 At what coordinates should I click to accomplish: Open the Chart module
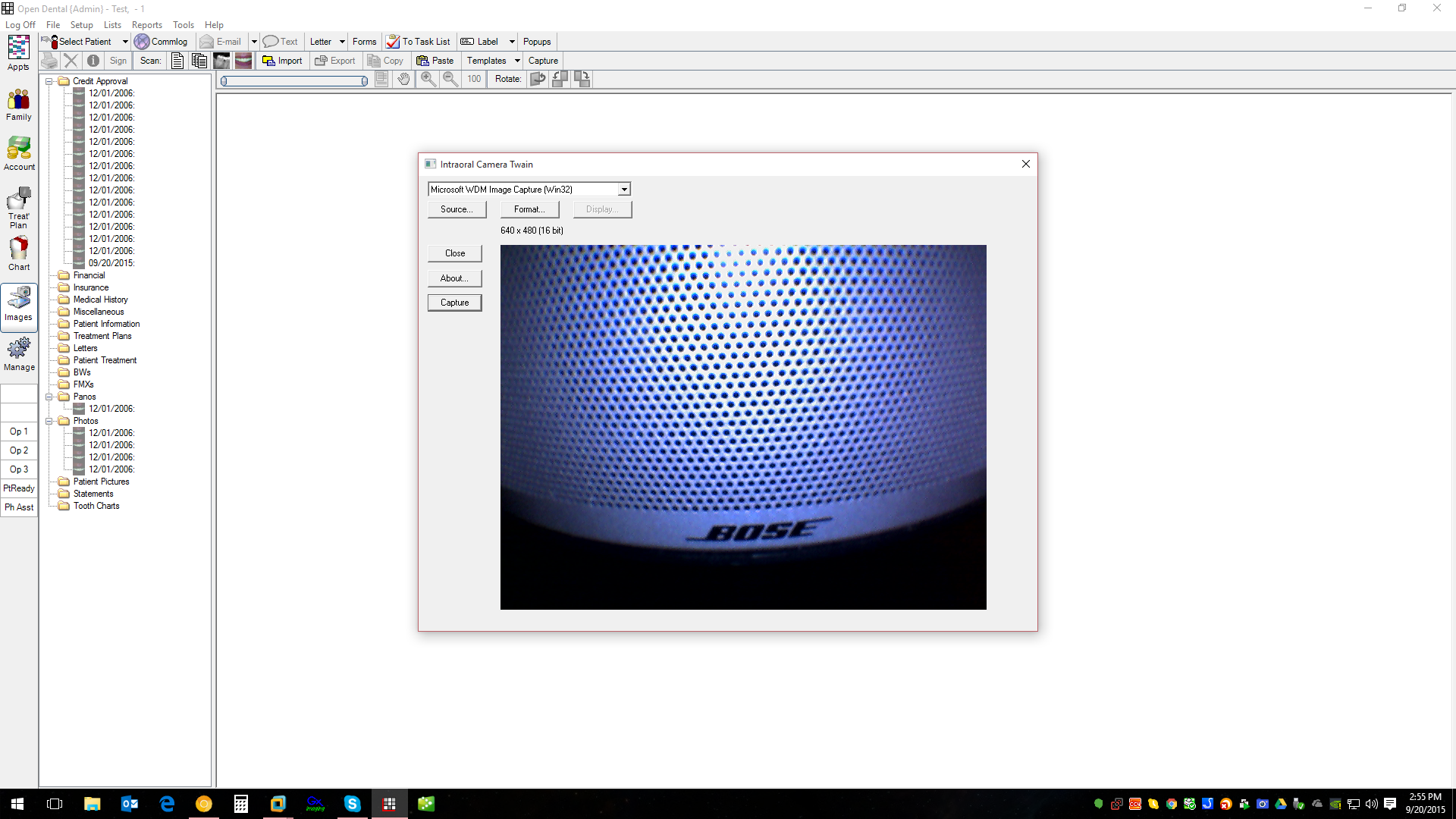point(19,253)
